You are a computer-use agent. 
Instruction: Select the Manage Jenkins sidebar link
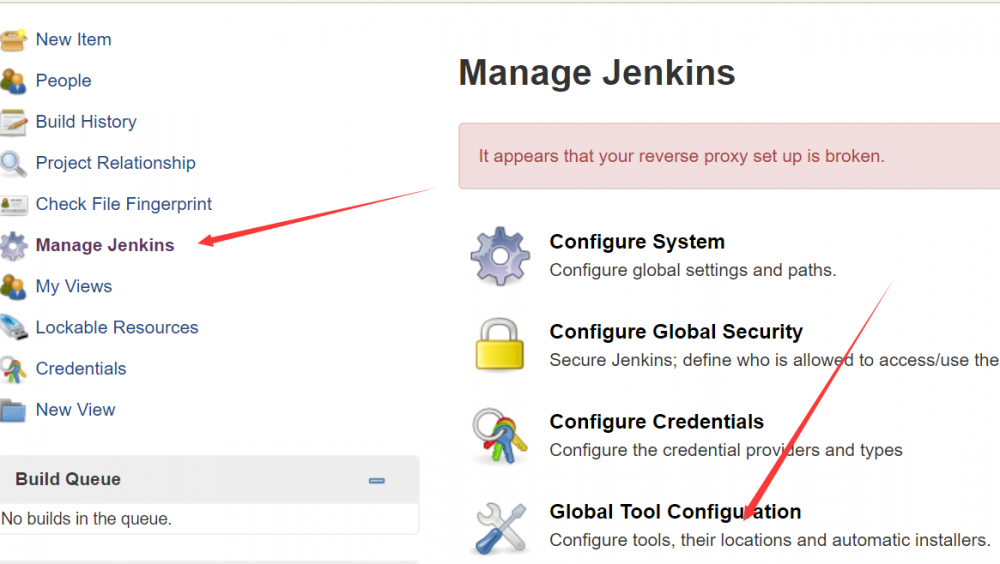tap(105, 246)
